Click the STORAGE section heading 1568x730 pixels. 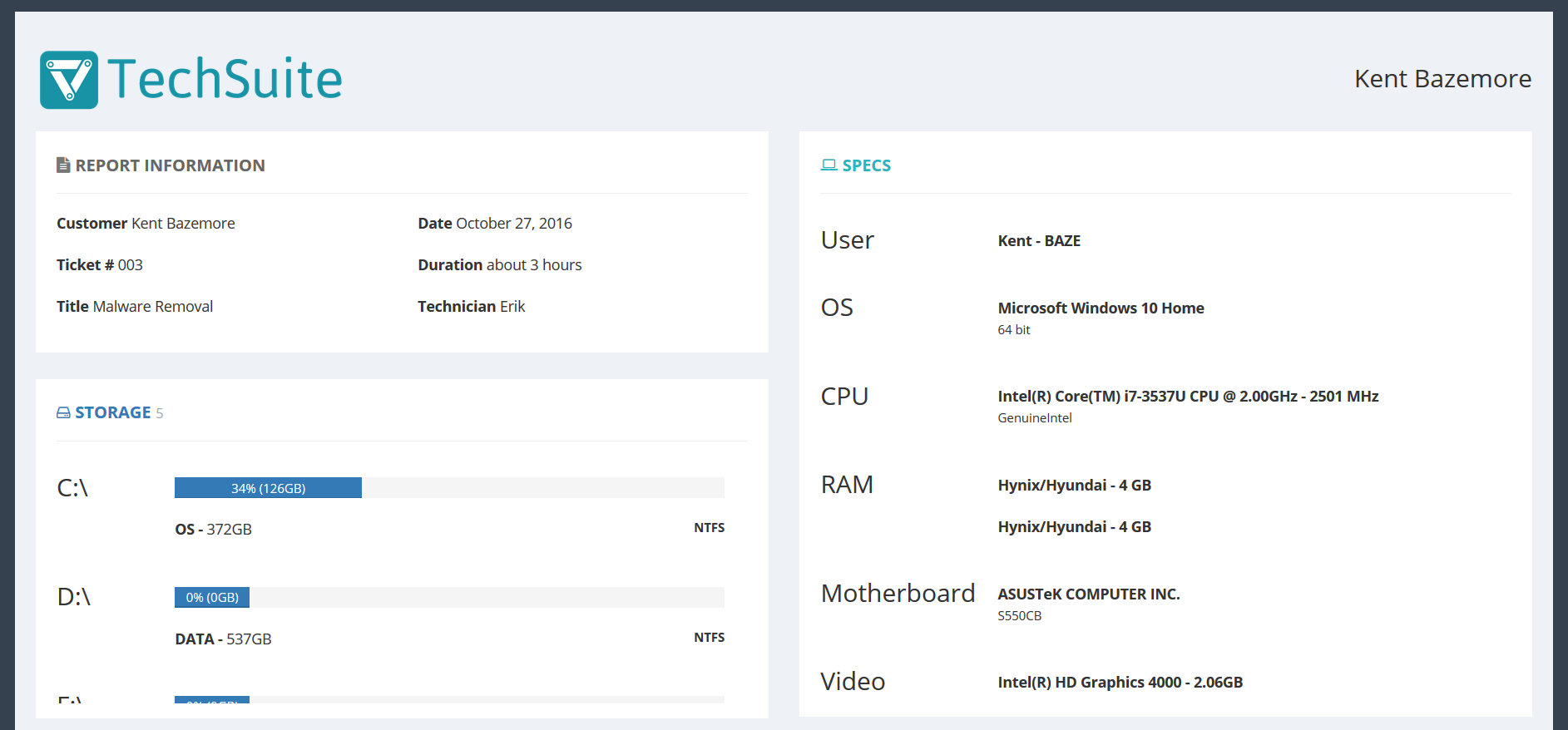(113, 412)
